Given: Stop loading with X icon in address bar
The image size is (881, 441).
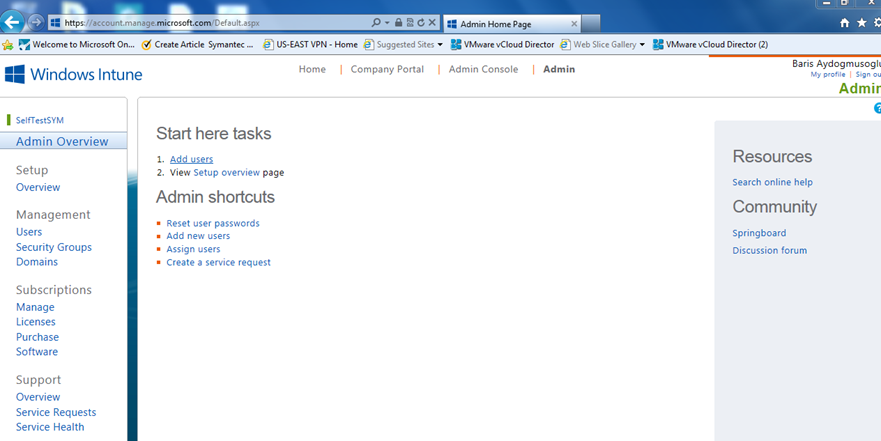Looking at the screenshot, I should 432,23.
